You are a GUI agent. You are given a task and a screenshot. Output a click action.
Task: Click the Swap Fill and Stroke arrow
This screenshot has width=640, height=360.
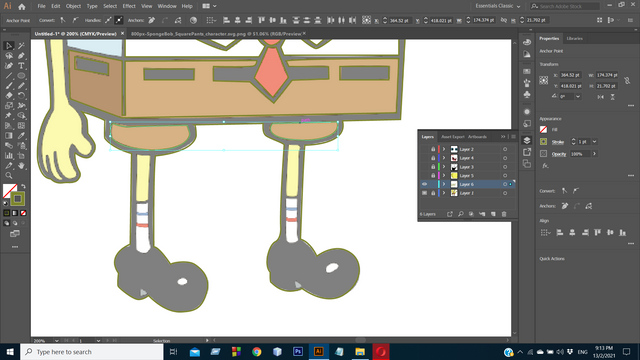23,187
